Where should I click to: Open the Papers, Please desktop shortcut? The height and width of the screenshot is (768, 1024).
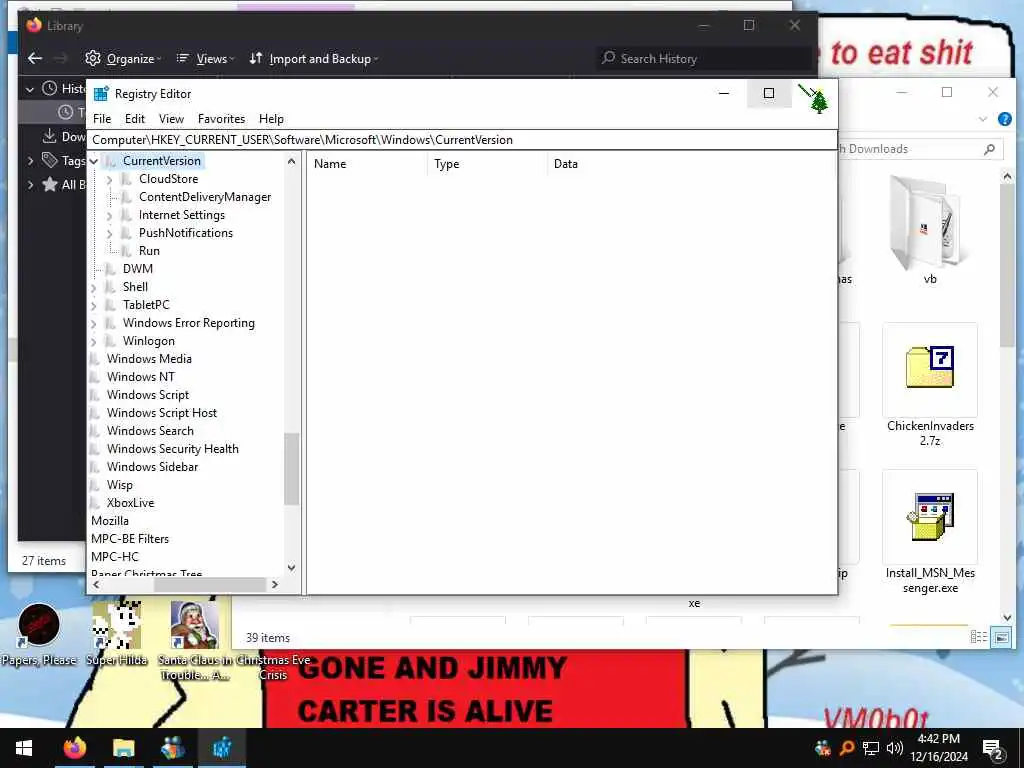click(39, 635)
